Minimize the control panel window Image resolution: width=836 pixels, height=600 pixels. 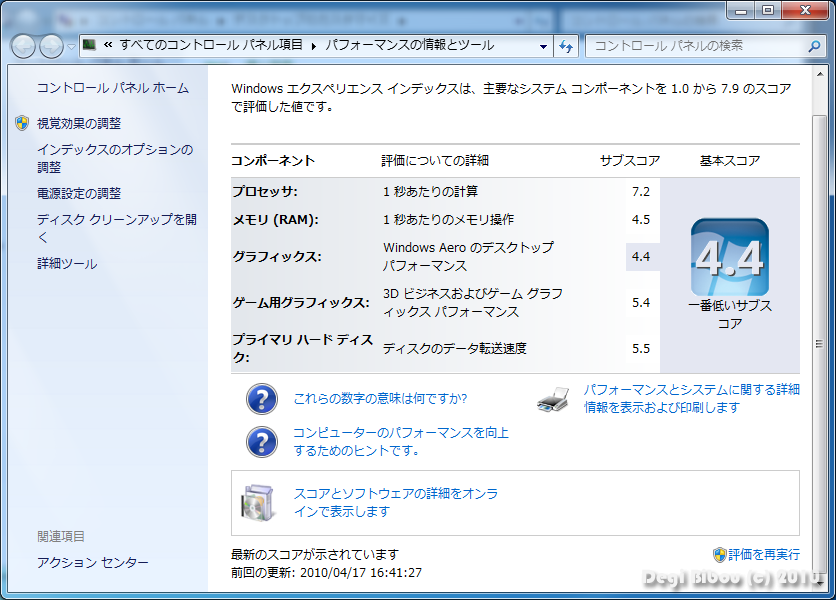741,10
